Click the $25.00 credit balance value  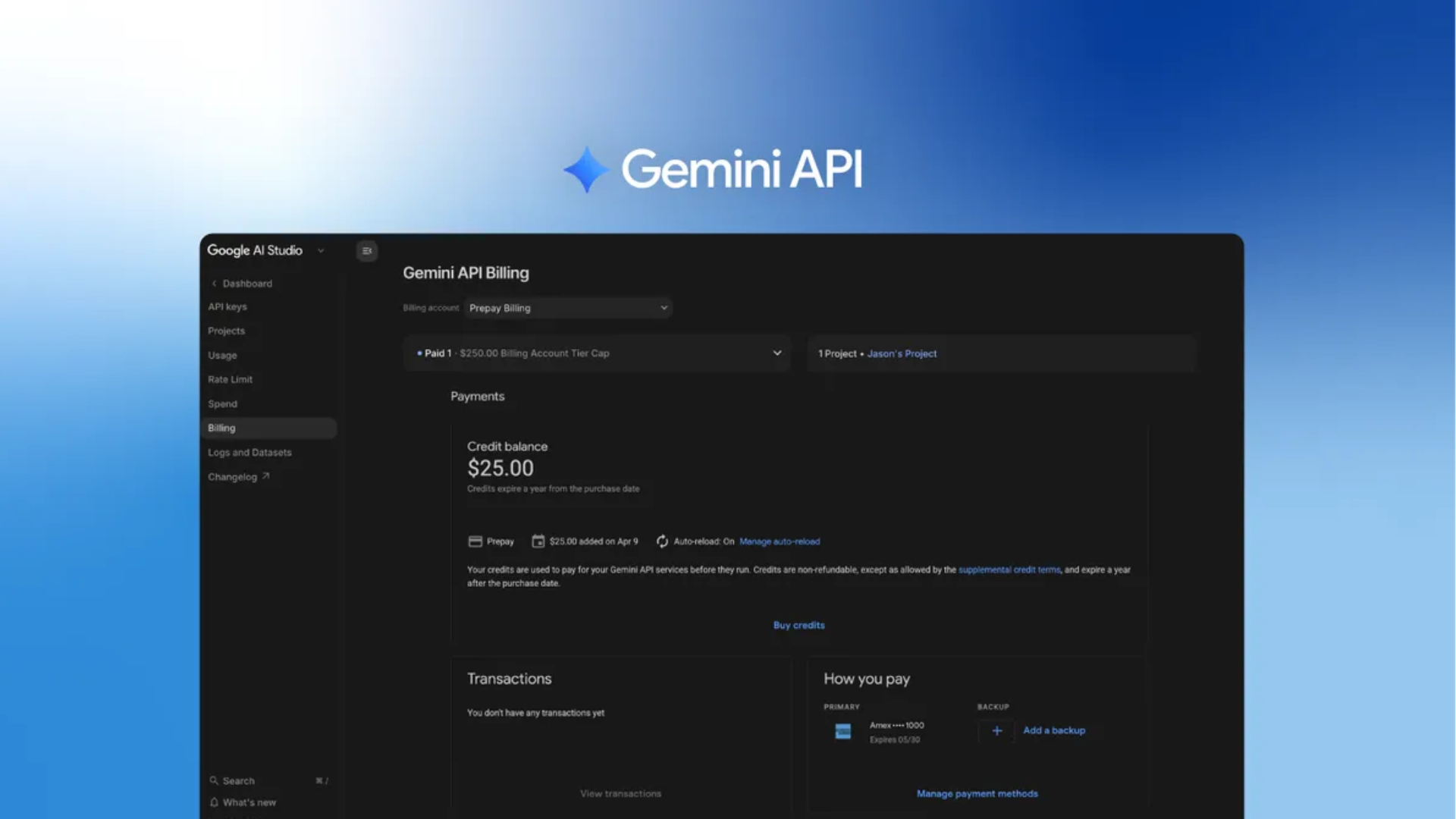(500, 468)
